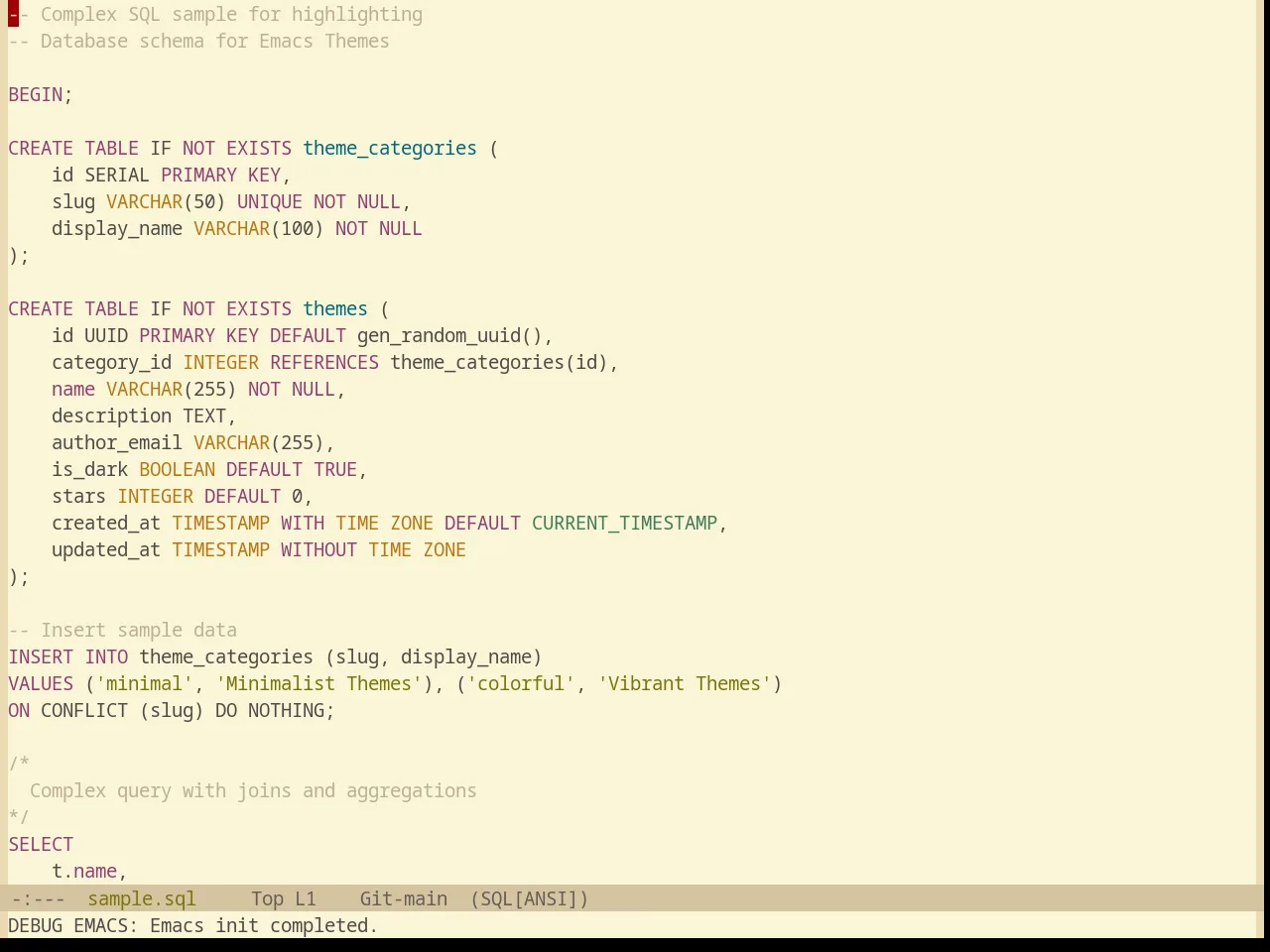Click the sample.sql buffer name in mode line
The image size is (1270, 952).
click(x=142, y=898)
